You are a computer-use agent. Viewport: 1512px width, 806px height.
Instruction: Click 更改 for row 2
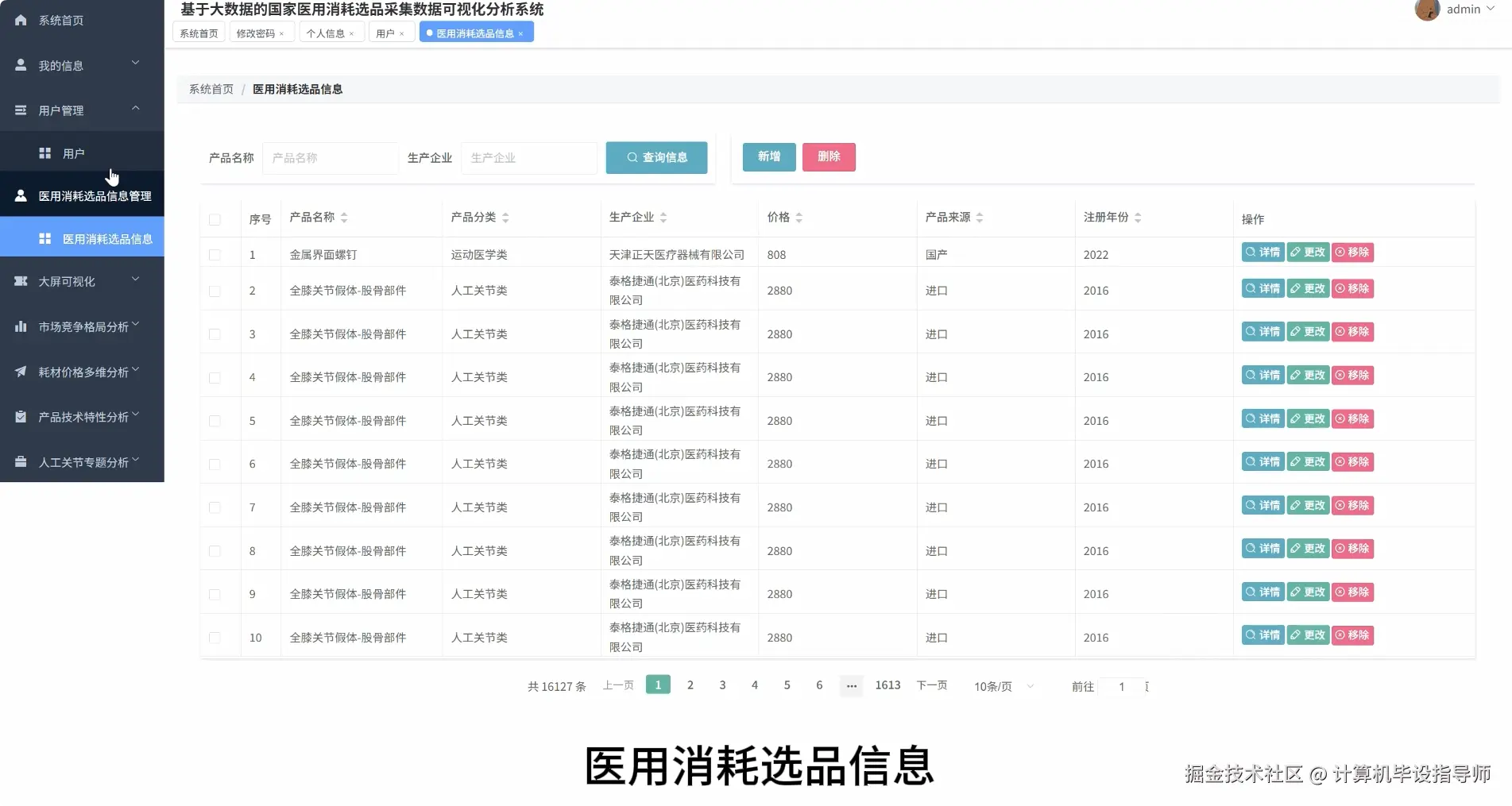coord(1308,288)
